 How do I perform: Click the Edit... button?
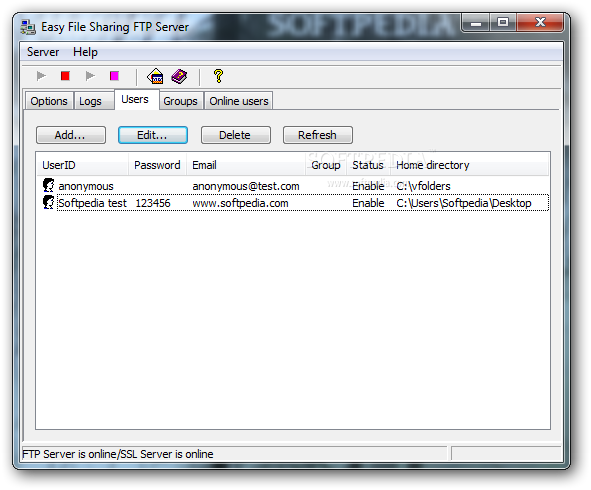tap(153, 135)
